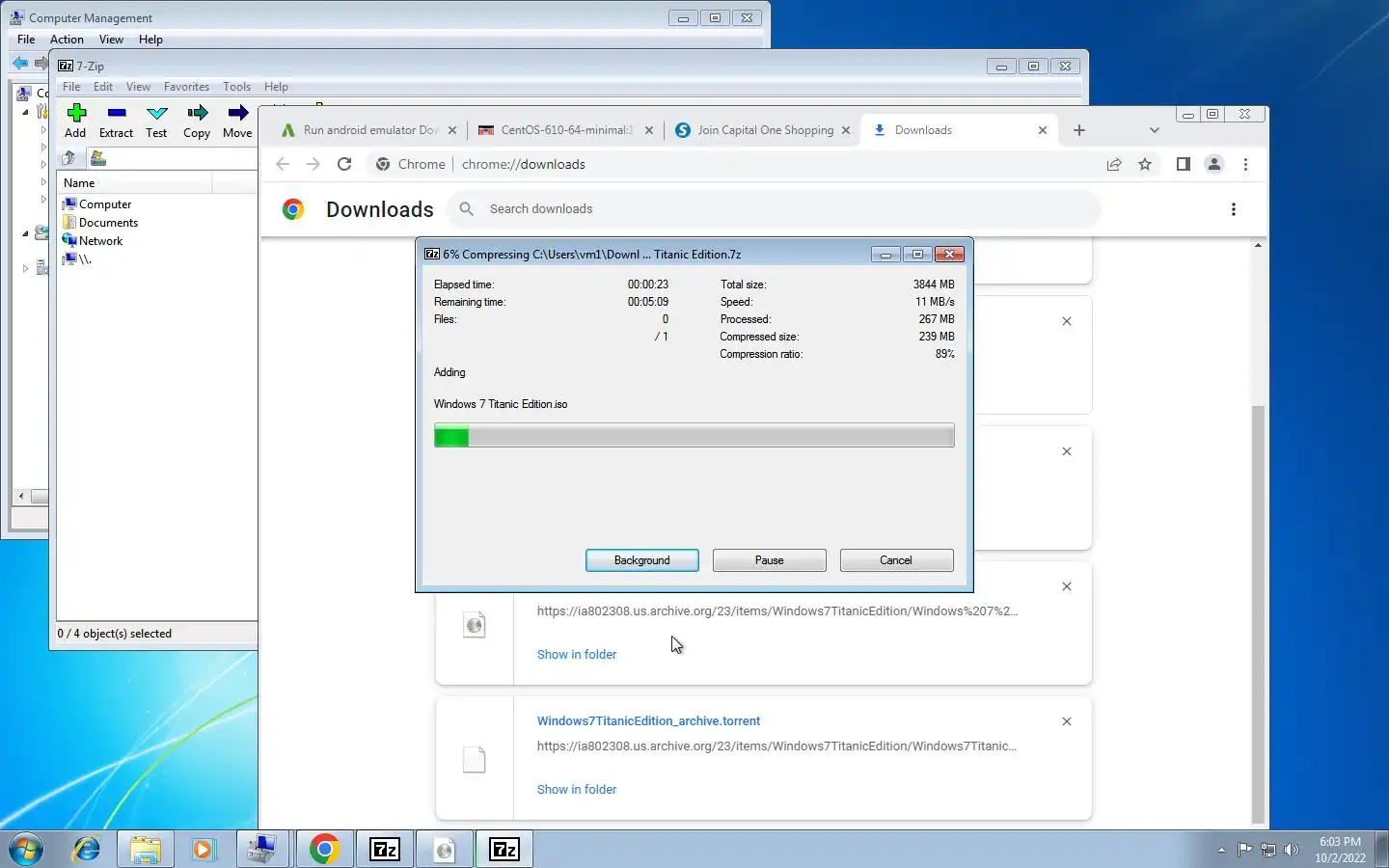
Task: Open the Chrome profile avatar
Action: 1214,164
